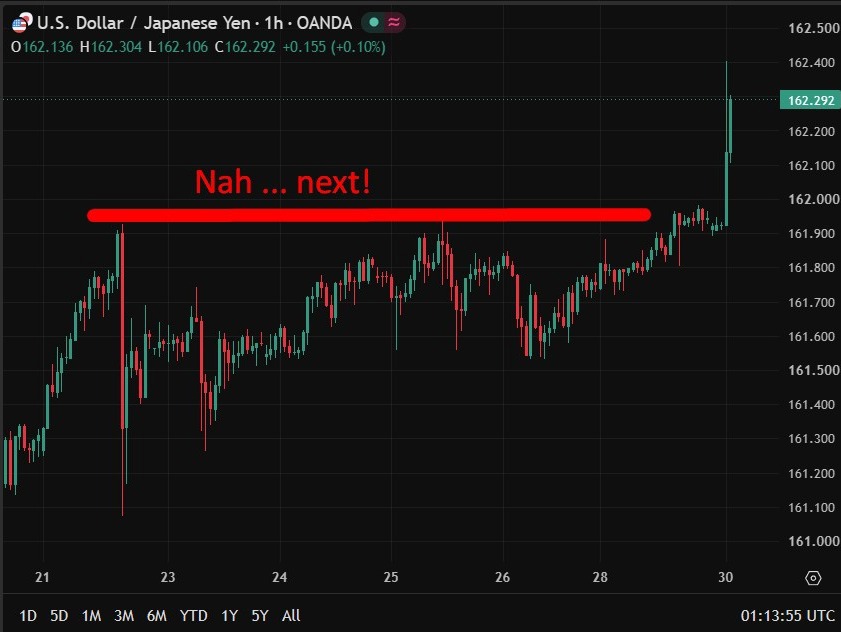Open chart settings gear icon near time axis
Image resolution: width=841 pixels, height=632 pixels.
(813, 578)
